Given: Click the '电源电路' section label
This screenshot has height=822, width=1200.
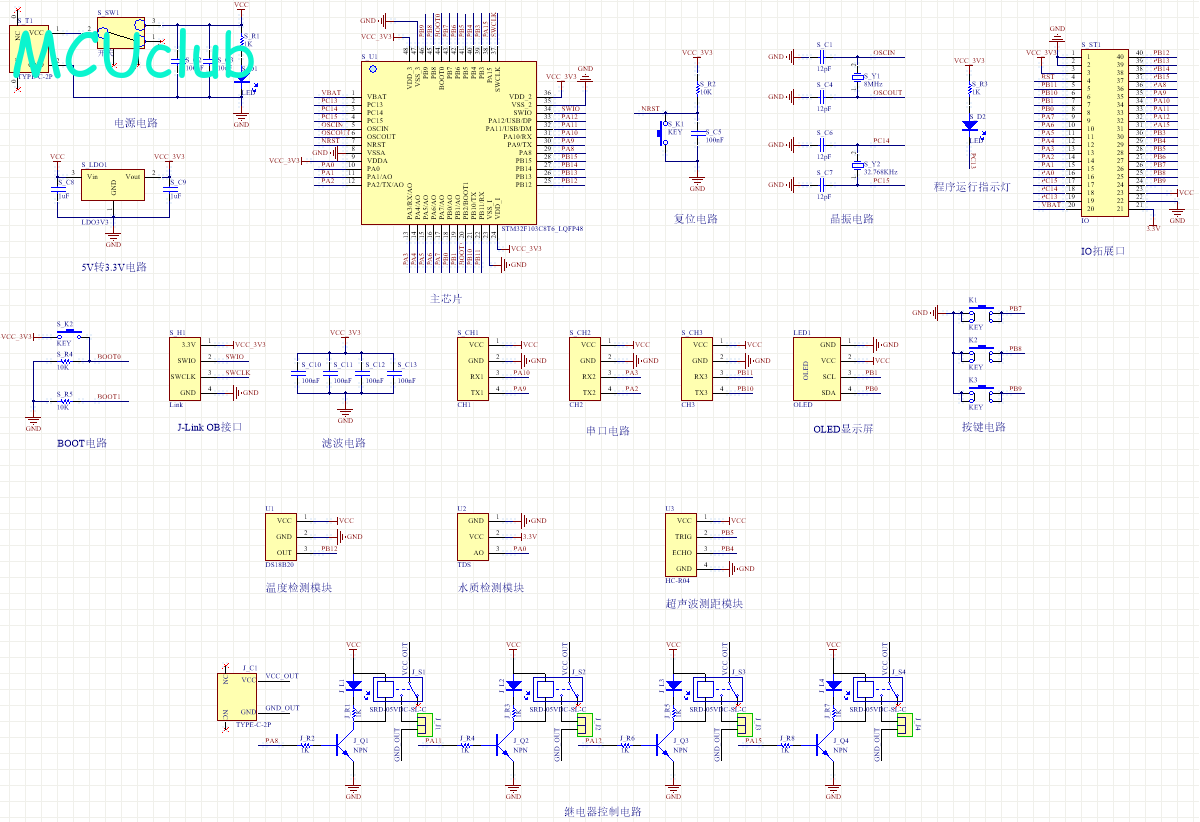Looking at the screenshot, I should (136, 124).
